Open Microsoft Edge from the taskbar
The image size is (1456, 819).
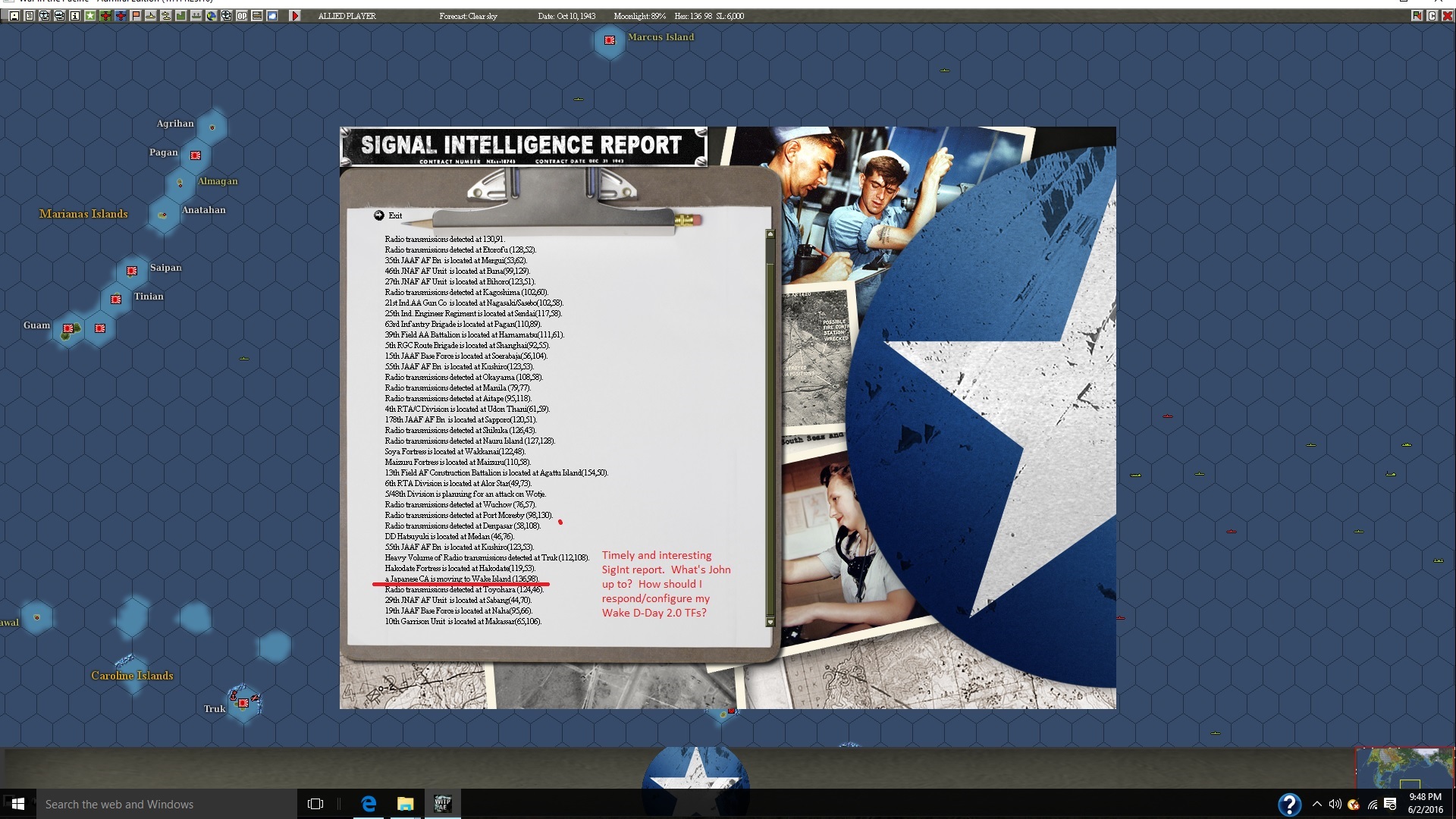[369, 804]
